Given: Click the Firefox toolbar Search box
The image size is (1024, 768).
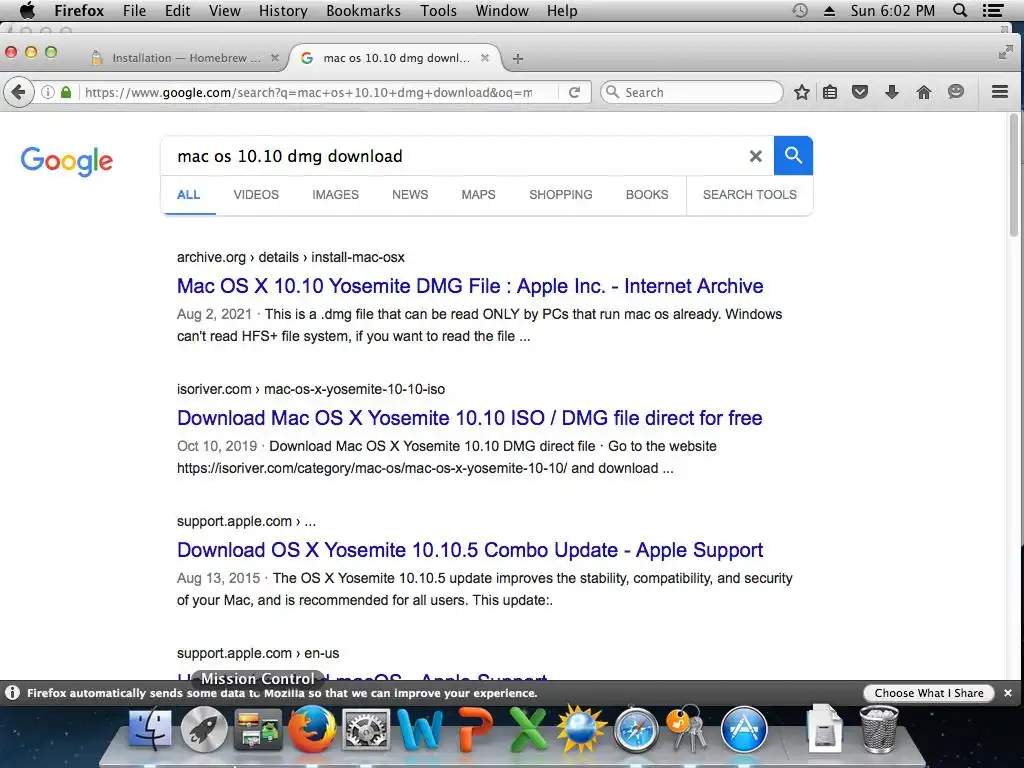Looking at the screenshot, I should [692, 92].
